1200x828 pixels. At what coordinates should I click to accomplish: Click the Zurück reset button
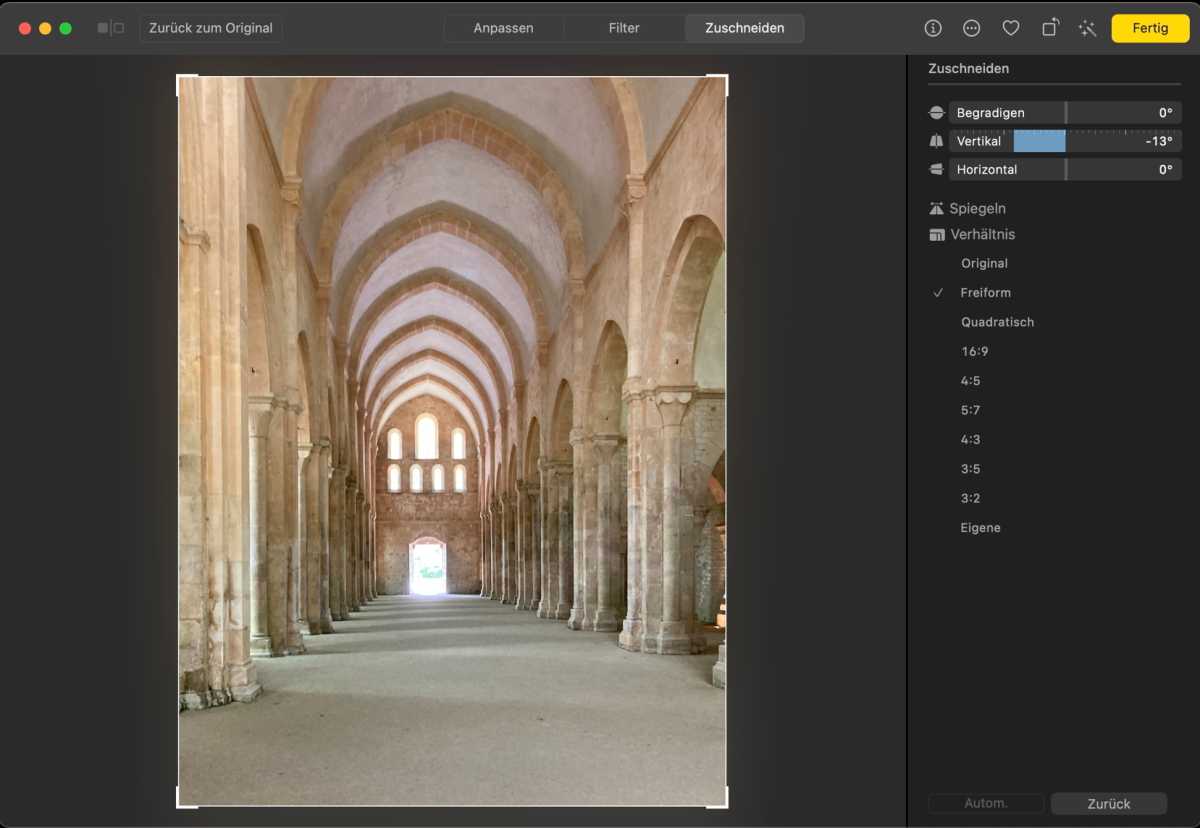pyautogui.click(x=1109, y=804)
